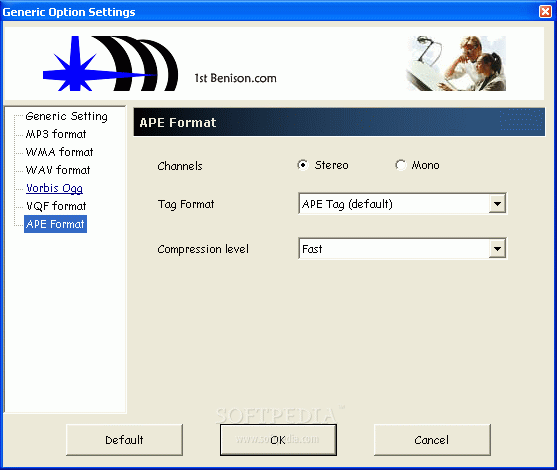Click the 1st Benison.com text
The width and height of the screenshot is (557, 470).
pyautogui.click(x=235, y=78)
